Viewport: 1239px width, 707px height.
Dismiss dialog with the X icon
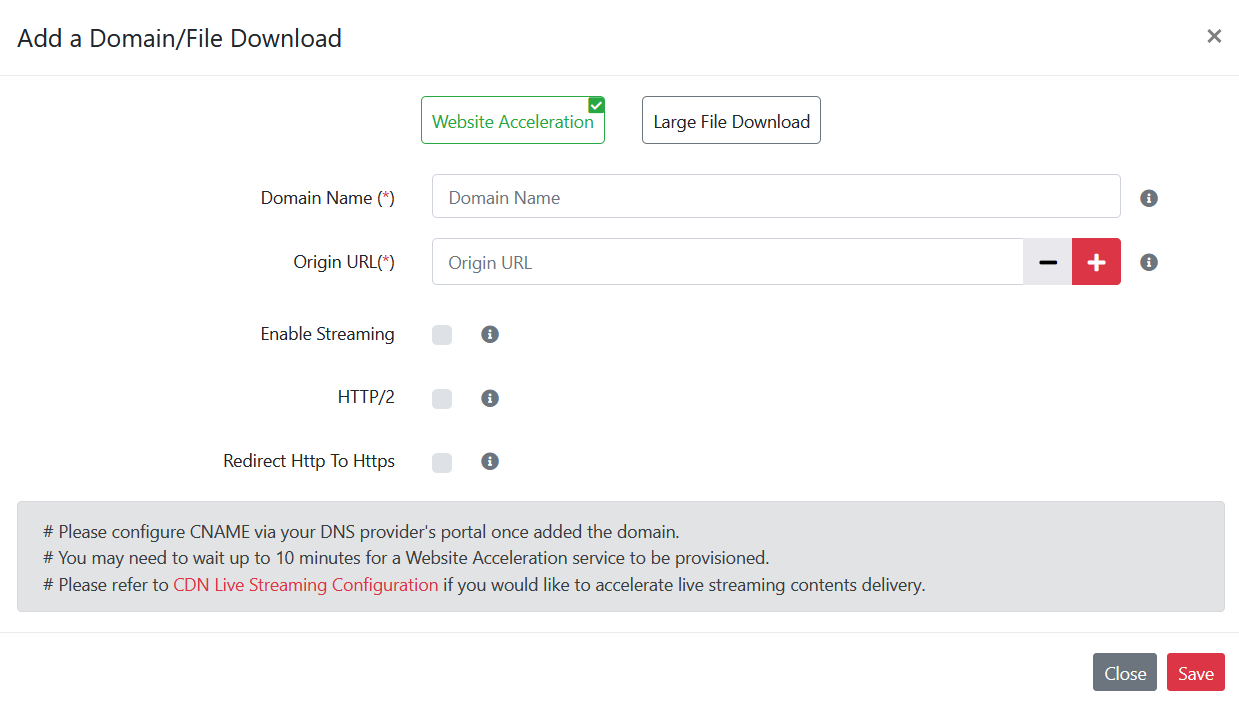tap(1214, 37)
